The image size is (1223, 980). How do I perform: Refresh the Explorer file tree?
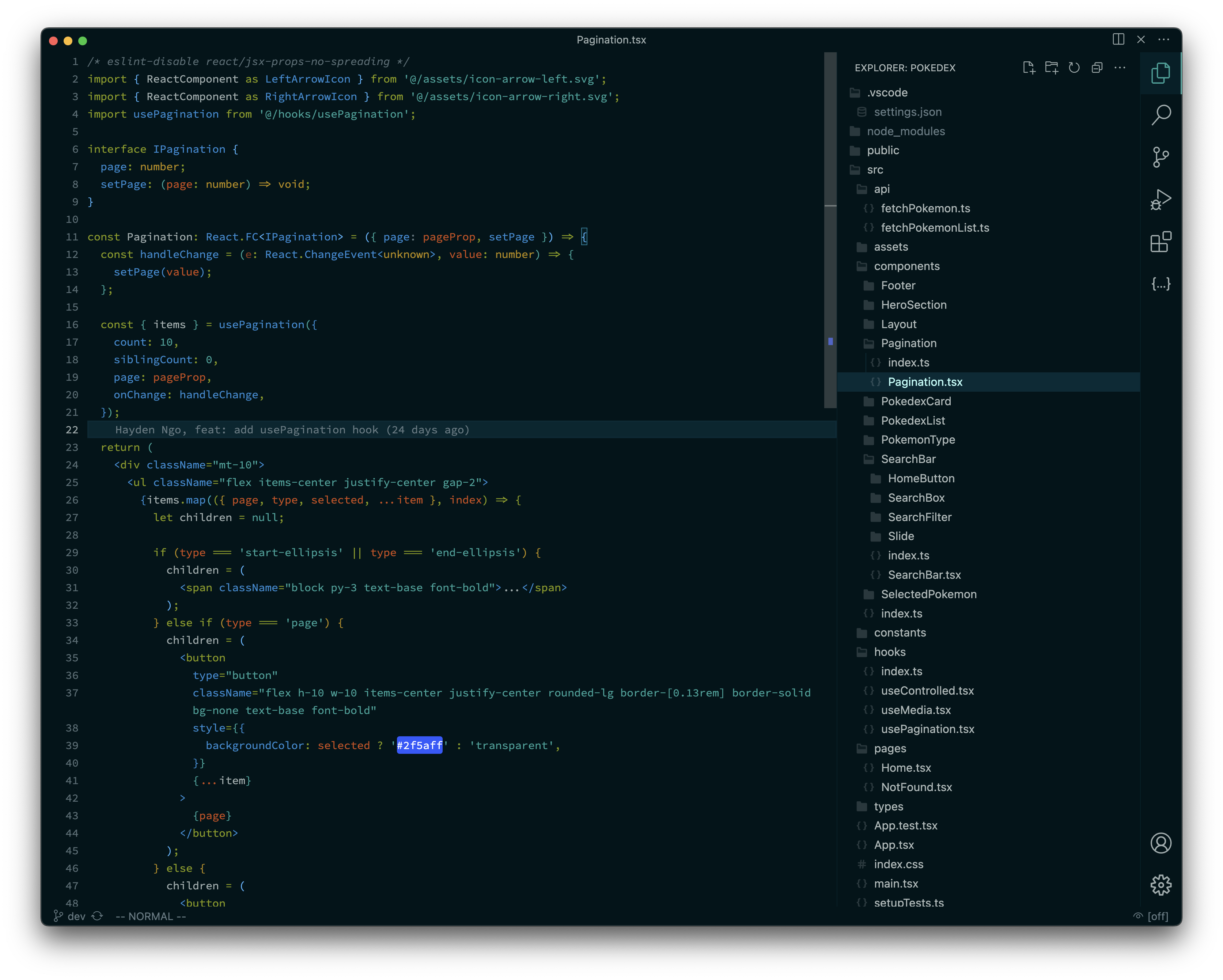pyautogui.click(x=1074, y=68)
